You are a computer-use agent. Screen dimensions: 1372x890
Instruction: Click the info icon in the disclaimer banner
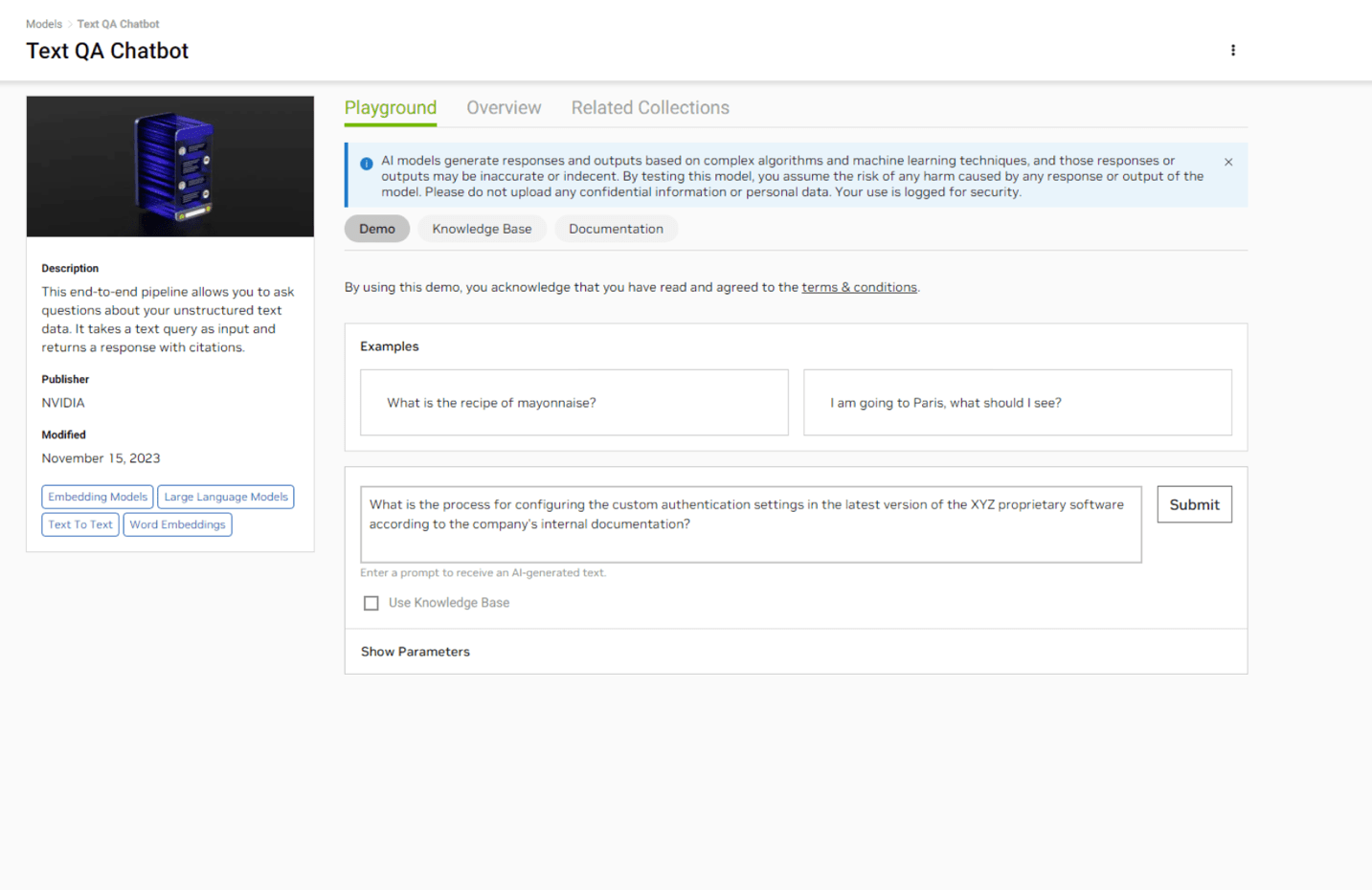366,163
